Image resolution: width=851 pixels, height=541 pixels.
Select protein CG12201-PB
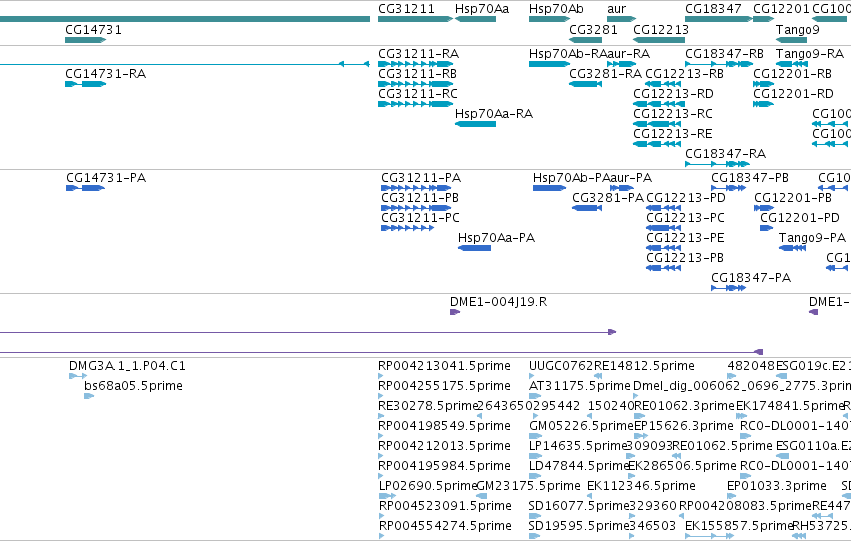pyautogui.click(x=793, y=198)
